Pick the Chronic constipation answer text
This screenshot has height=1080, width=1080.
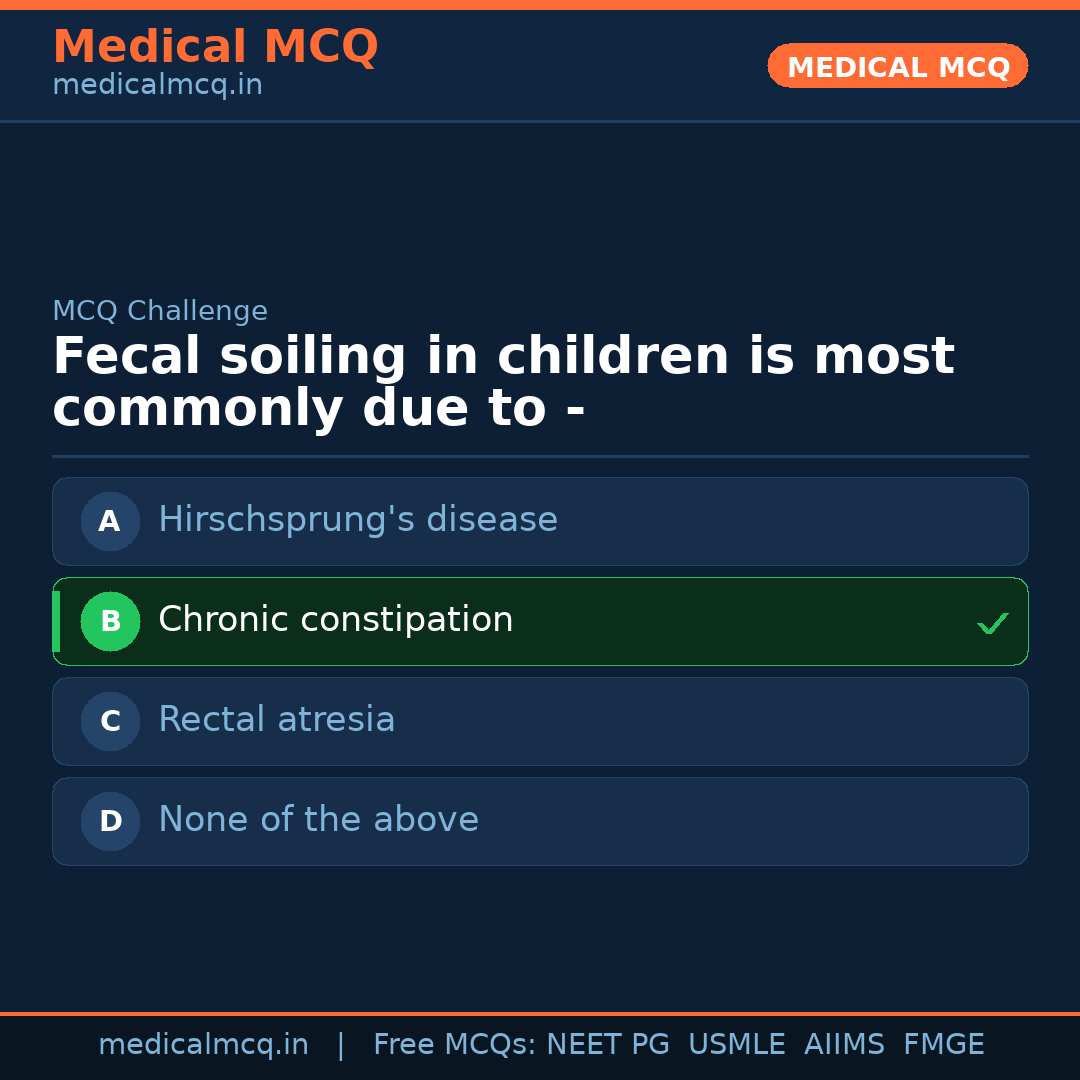[x=335, y=620]
